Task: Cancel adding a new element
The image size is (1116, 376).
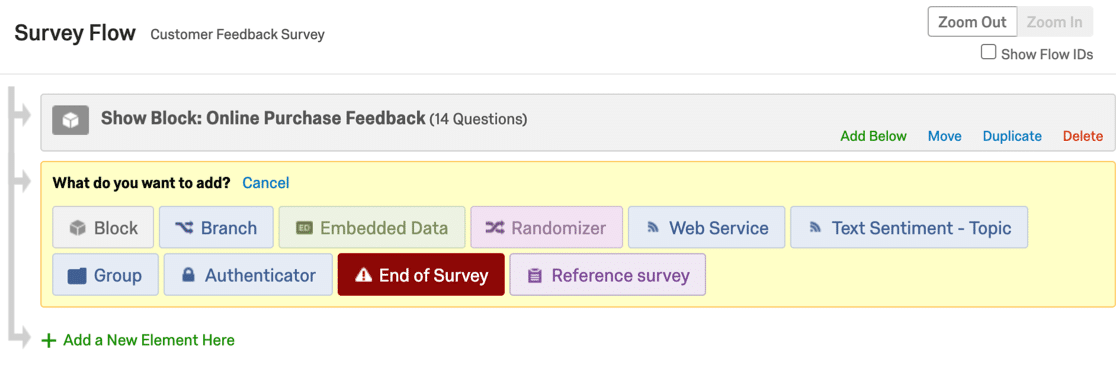Action: click(x=266, y=183)
